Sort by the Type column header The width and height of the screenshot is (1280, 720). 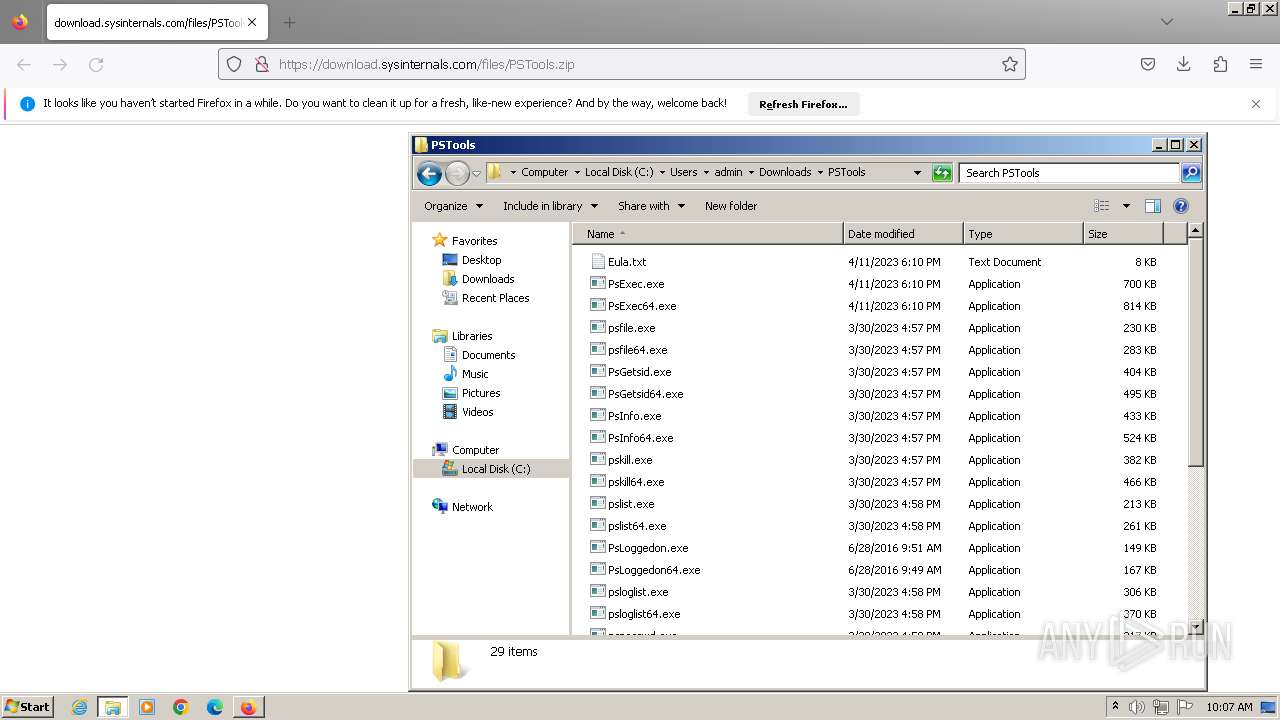(1023, 234)
